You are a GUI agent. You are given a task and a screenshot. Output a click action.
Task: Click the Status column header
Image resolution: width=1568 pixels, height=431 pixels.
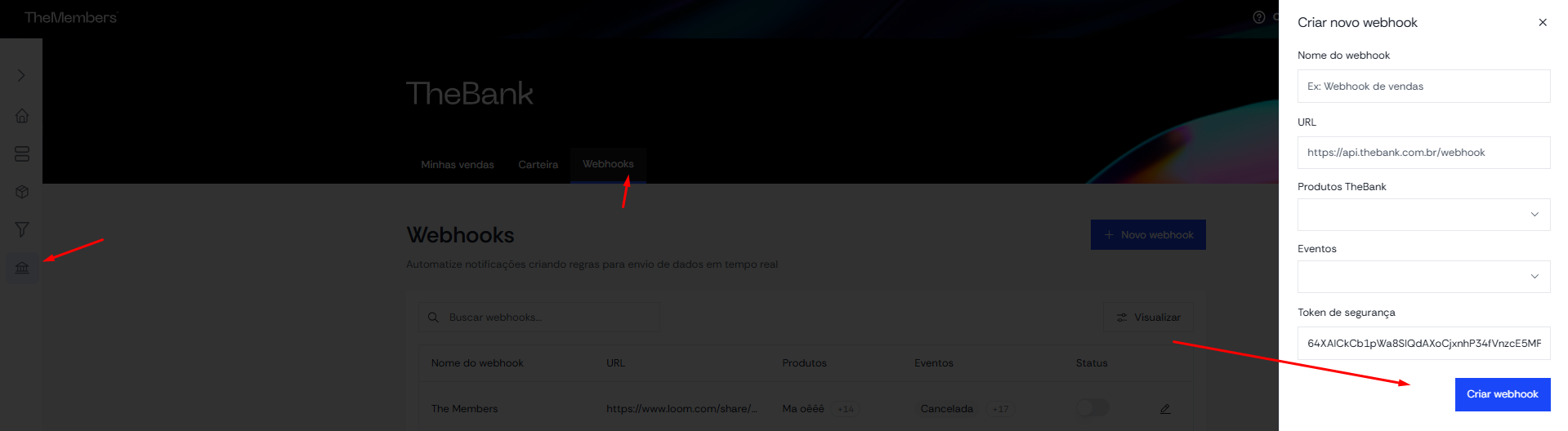point(1092,363)
